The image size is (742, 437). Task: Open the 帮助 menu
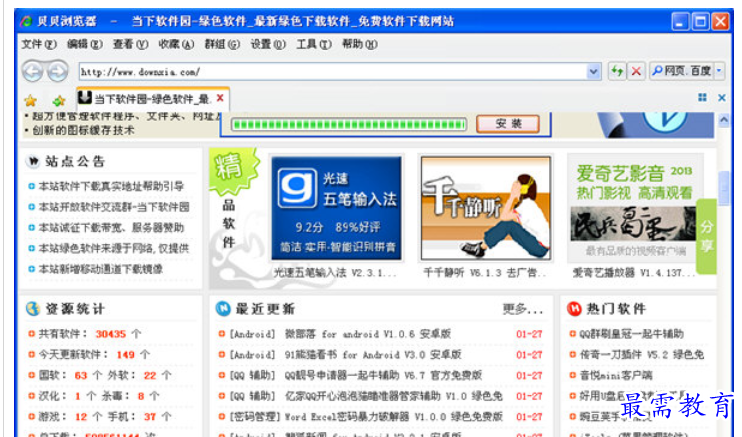[x=360, y=45]
